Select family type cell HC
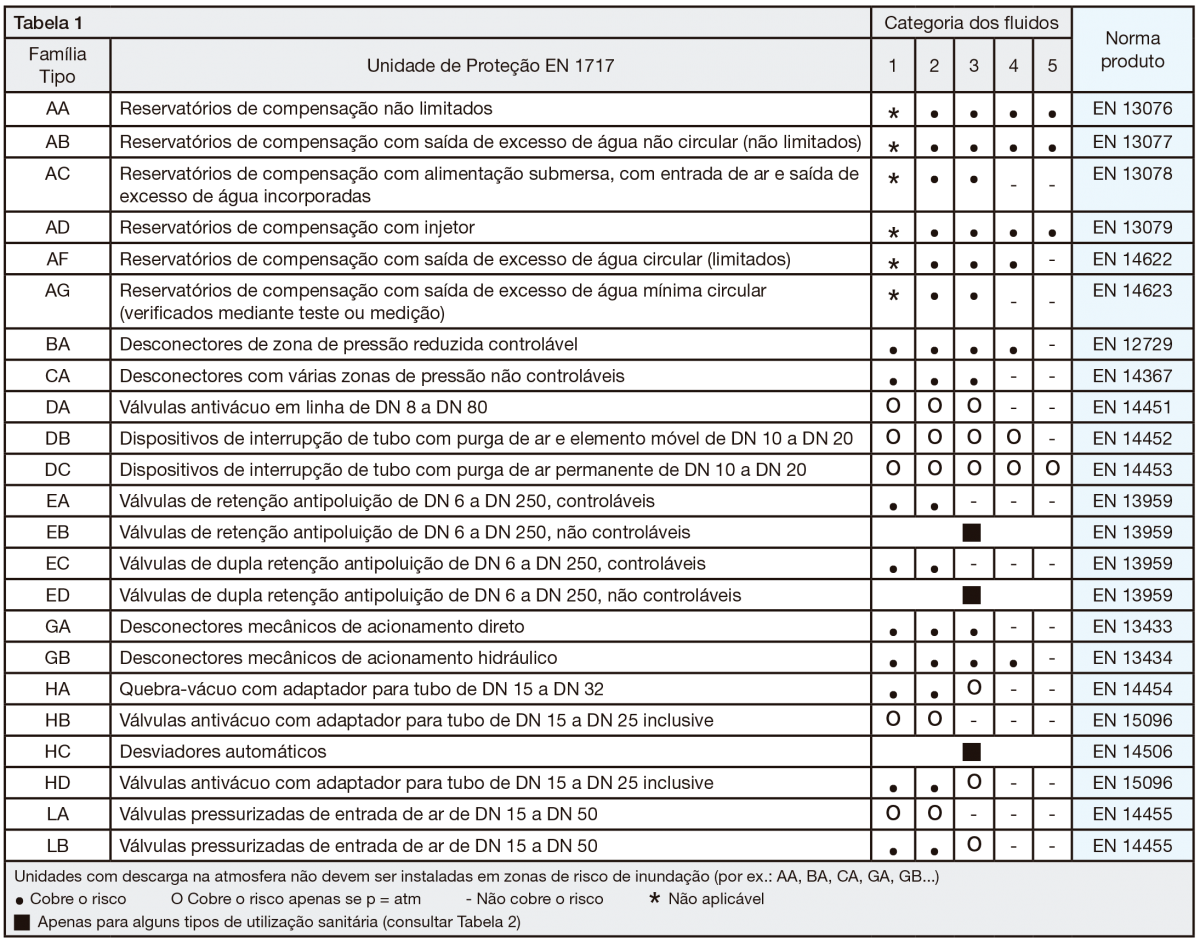 57,750
